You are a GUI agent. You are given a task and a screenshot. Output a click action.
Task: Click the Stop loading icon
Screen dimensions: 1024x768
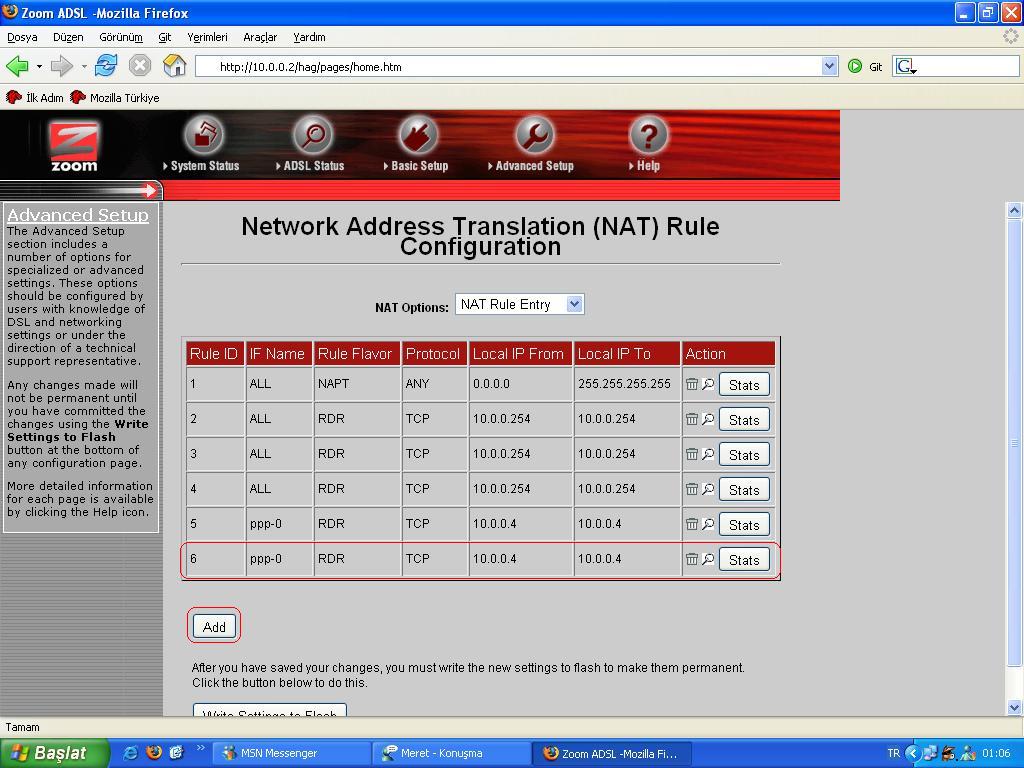point(140,66)
